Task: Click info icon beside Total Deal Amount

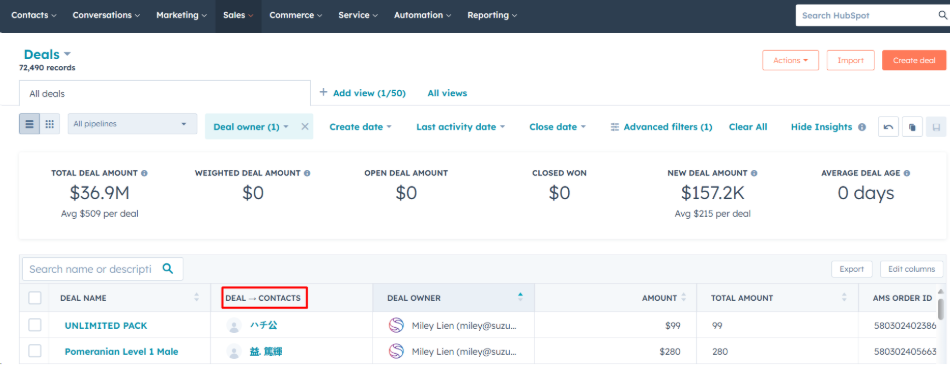Action: pos(144,173)
